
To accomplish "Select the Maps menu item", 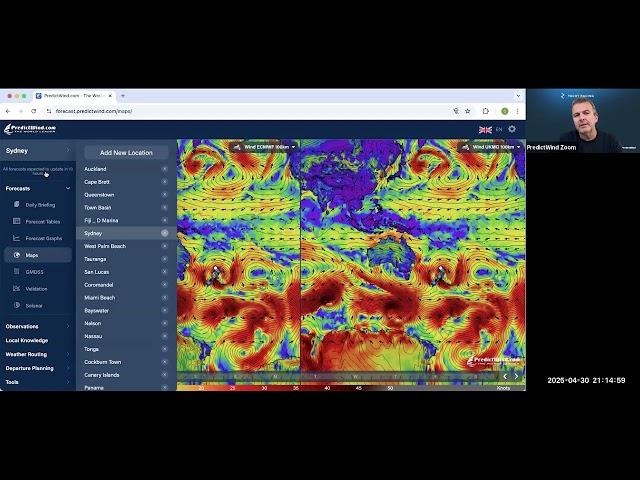I will pos(38,255).
